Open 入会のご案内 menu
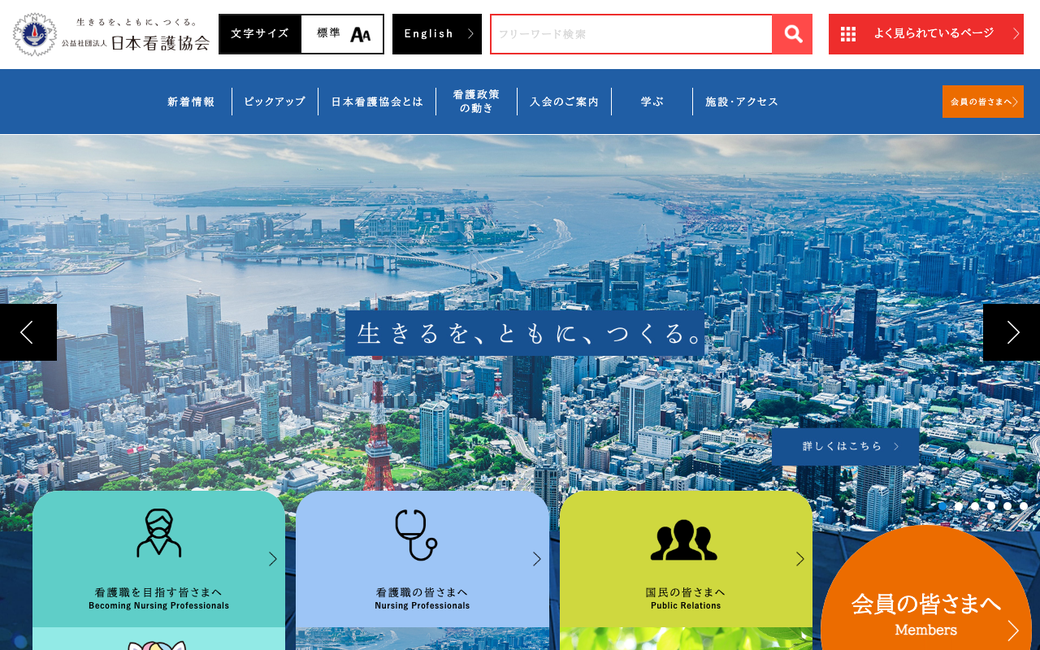The image size is (1040, 650). (564, 101)
